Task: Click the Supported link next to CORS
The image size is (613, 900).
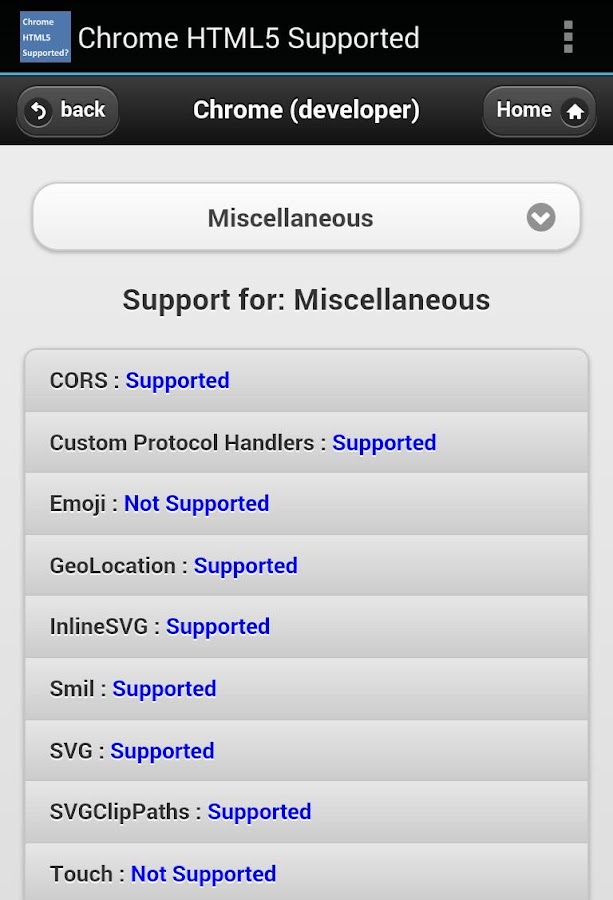Action: click(x=177, y=381)
